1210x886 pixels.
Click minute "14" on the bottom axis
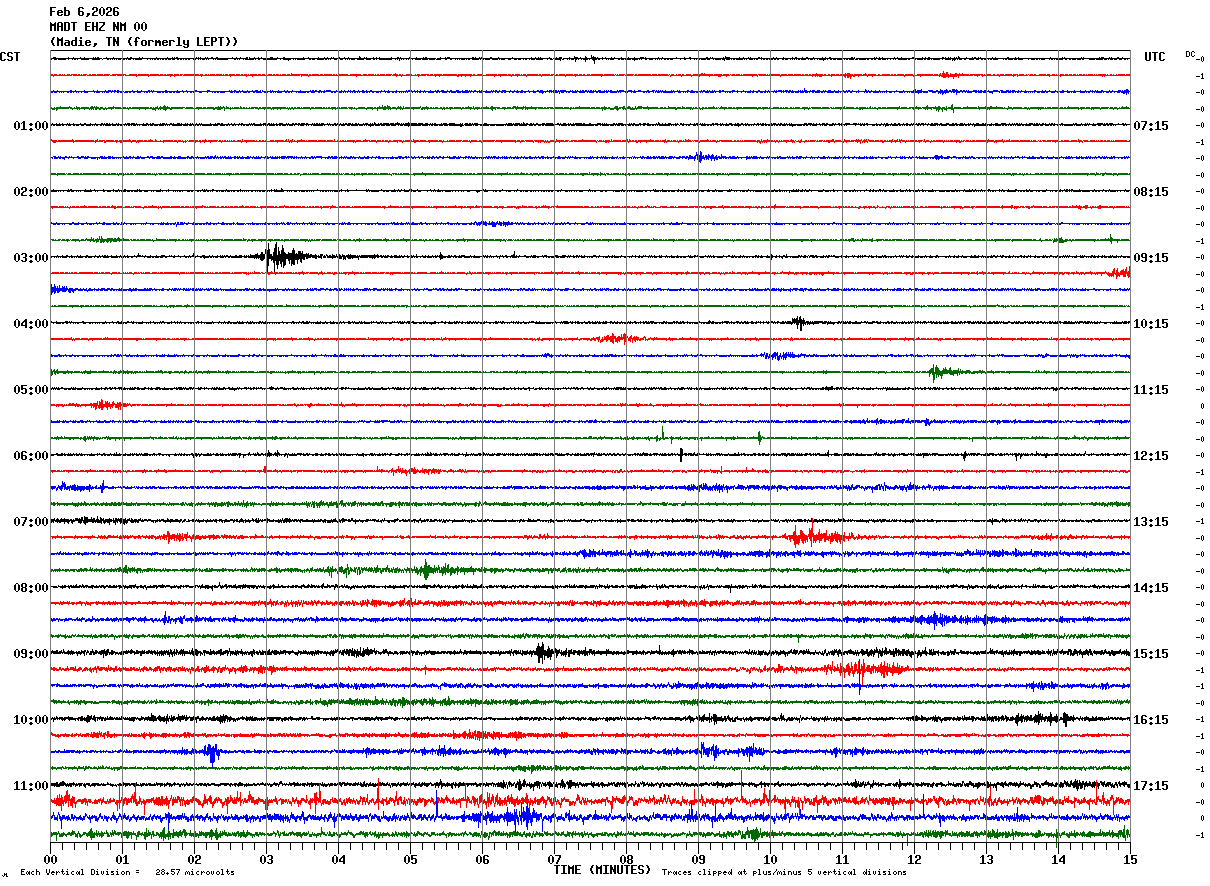[1058, 859]
